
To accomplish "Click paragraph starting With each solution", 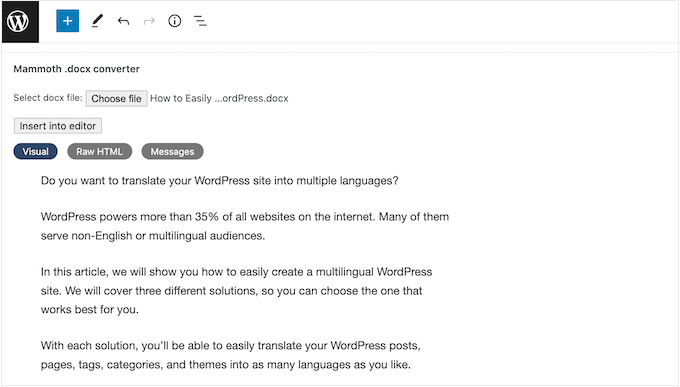I will 231,355.
